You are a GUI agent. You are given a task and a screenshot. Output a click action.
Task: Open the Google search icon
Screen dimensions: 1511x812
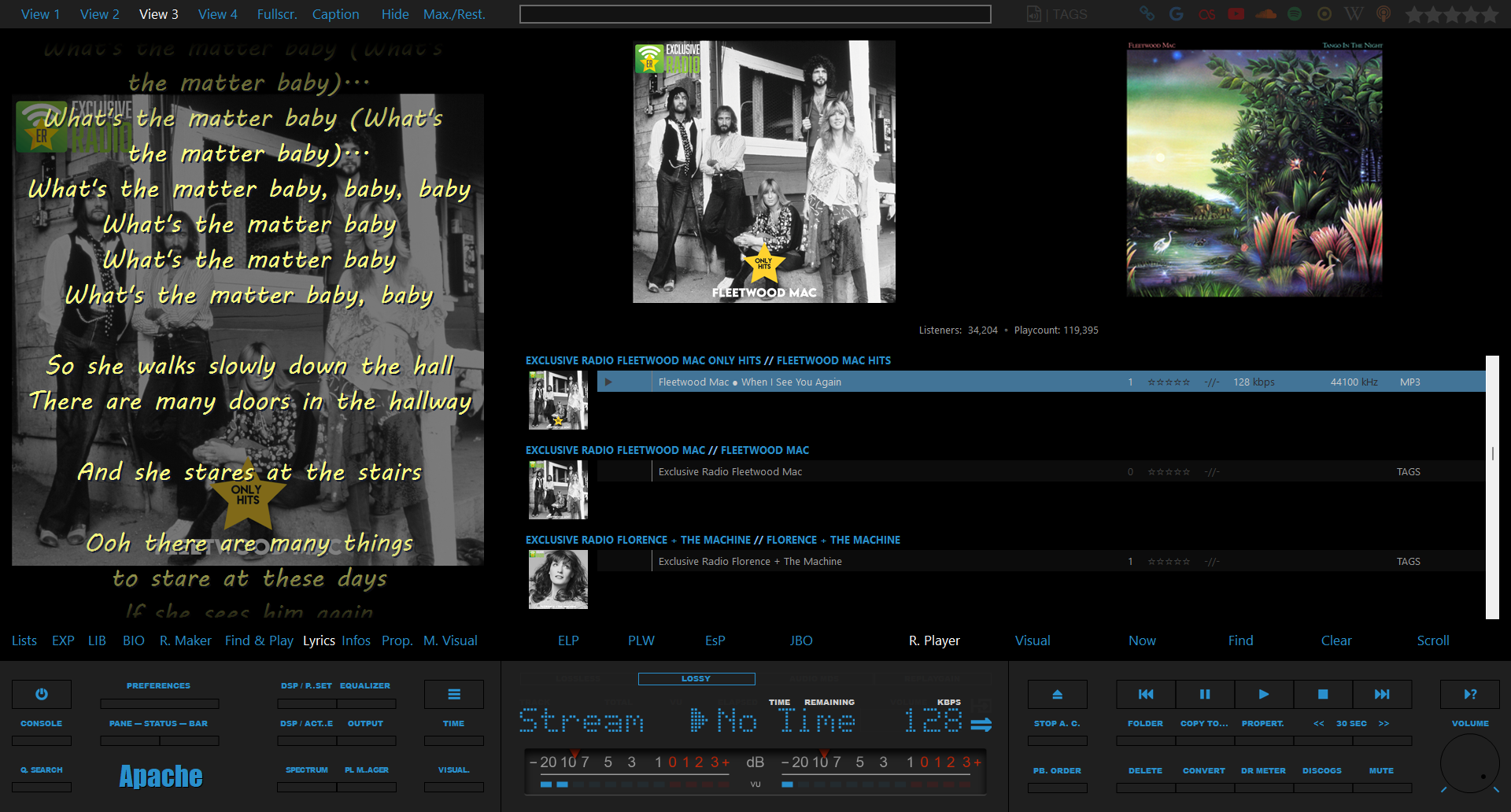tap(1177, 13)
